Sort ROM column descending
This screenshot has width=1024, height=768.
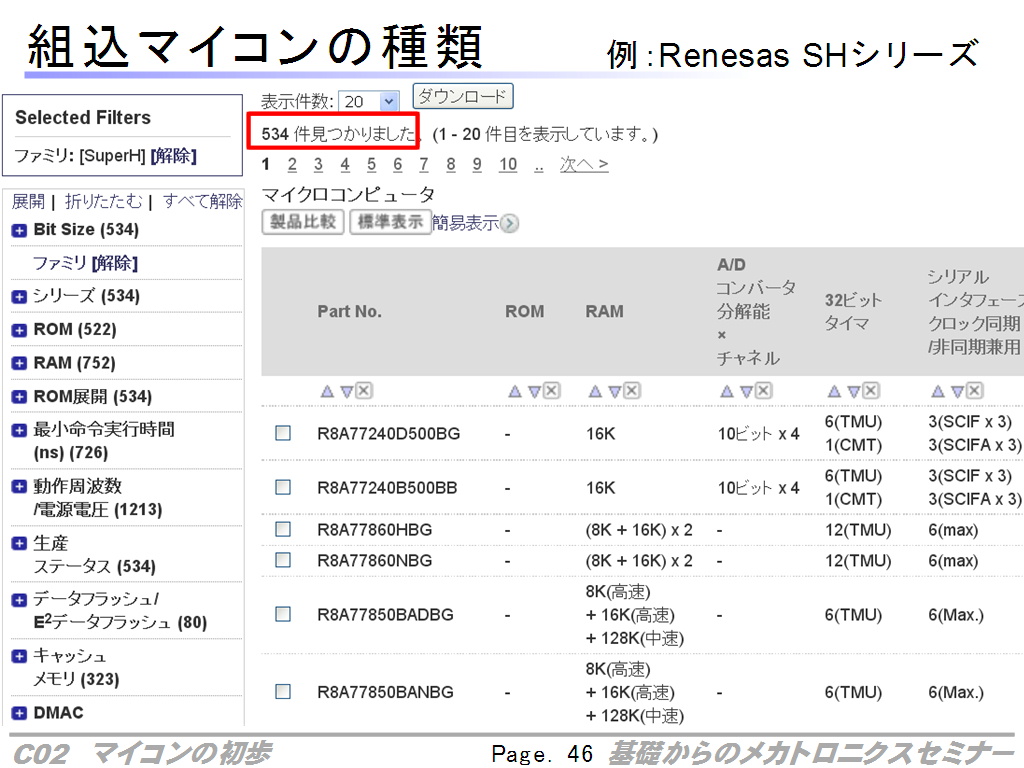[534, 392]
